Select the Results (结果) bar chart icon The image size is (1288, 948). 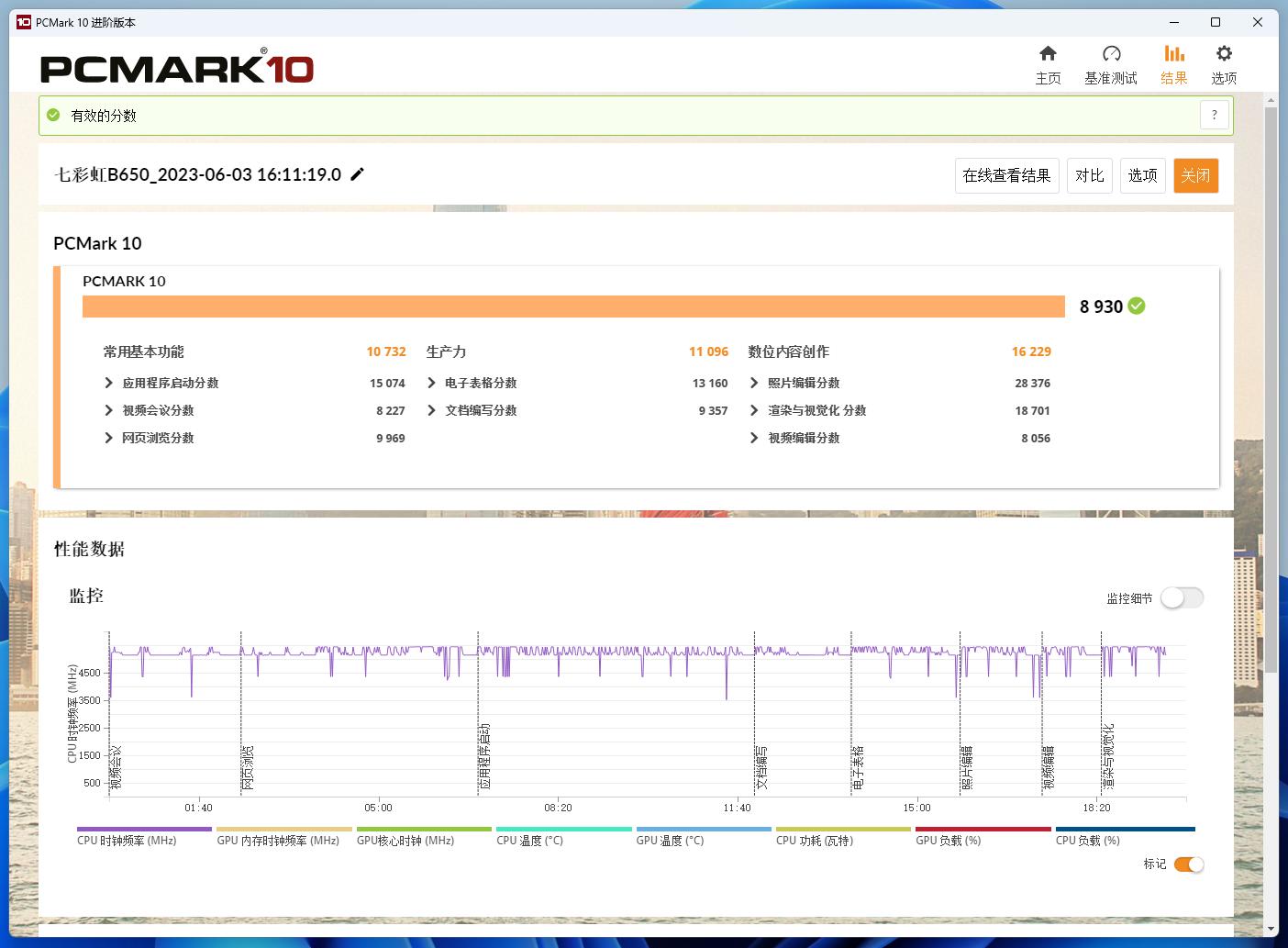pyautogui.click(x=1173, y=54)
